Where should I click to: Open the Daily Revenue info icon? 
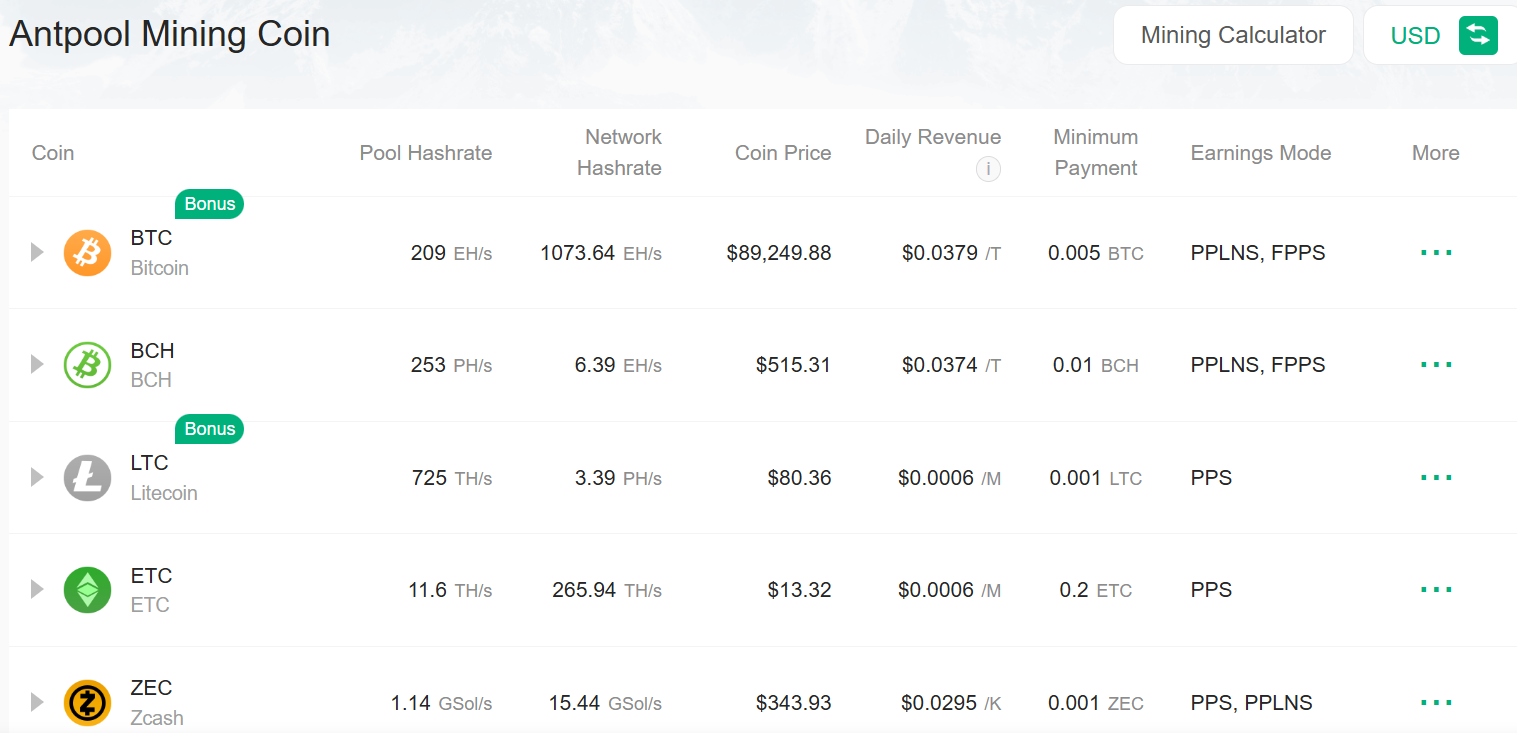click(988, 169)
